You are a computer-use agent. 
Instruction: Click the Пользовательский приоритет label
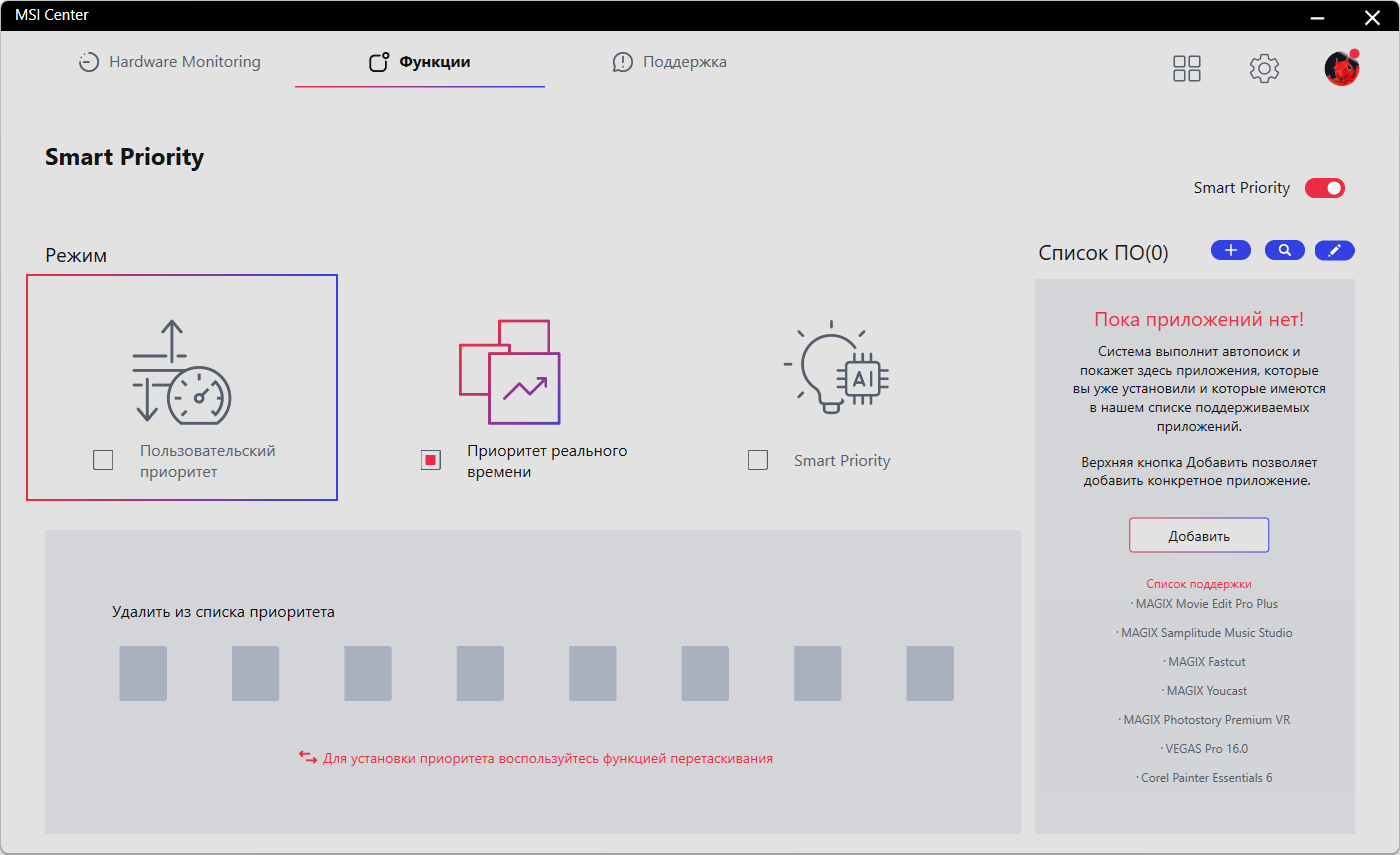pos(208,461)
